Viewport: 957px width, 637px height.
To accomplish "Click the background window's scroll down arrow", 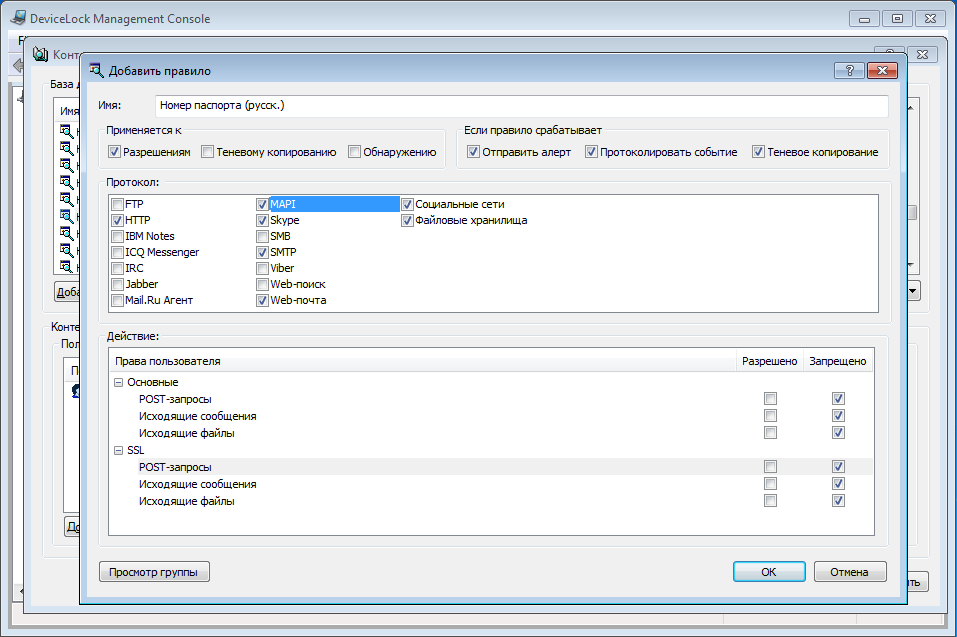I will 911,265.
